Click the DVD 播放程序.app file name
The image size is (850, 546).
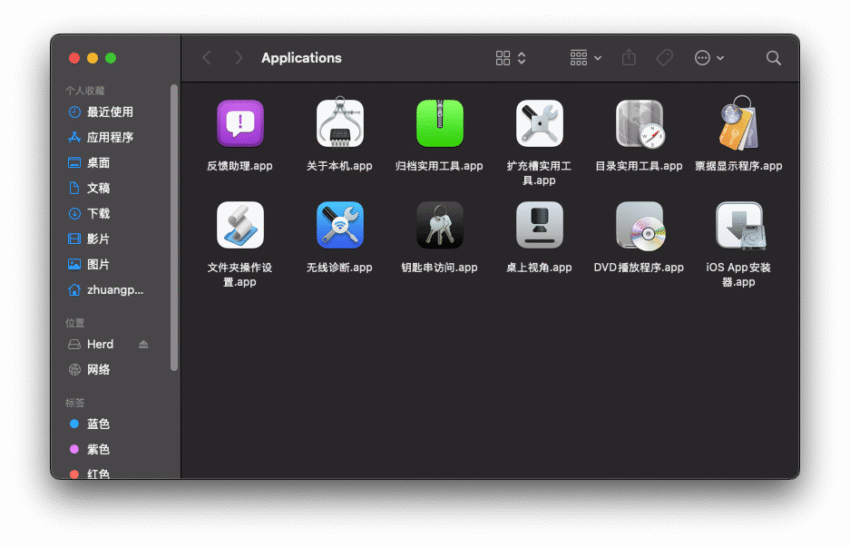(x=639, y=268)
